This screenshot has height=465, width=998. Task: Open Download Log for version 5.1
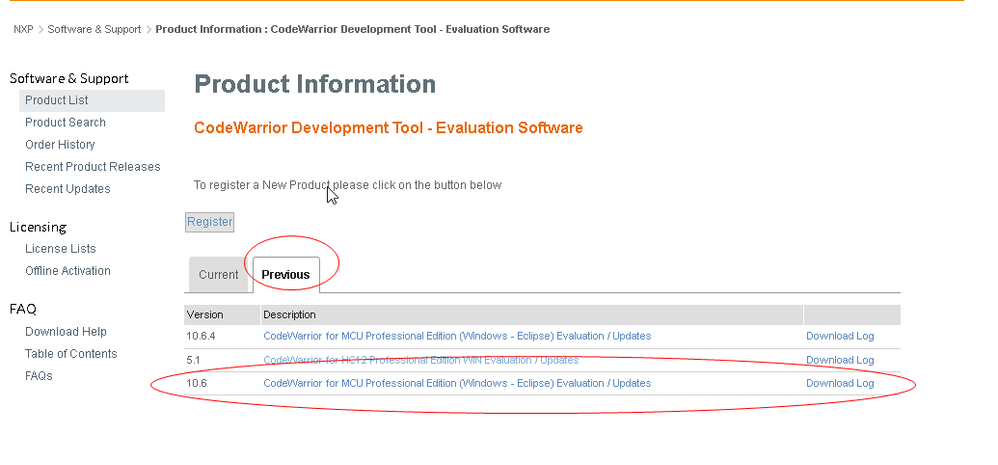point(840,360)
